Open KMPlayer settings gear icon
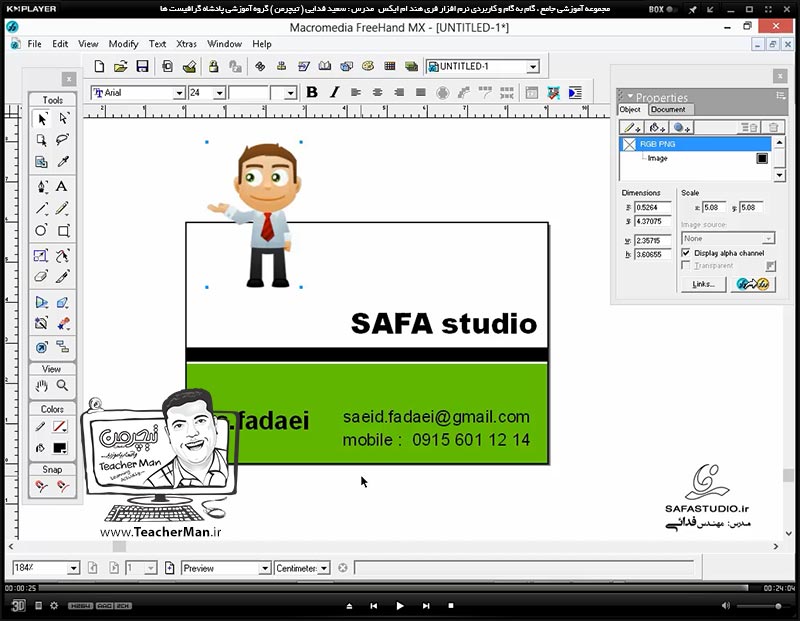Screen dimensions: 800x621 pyautogui.click(x=54, y=606)
